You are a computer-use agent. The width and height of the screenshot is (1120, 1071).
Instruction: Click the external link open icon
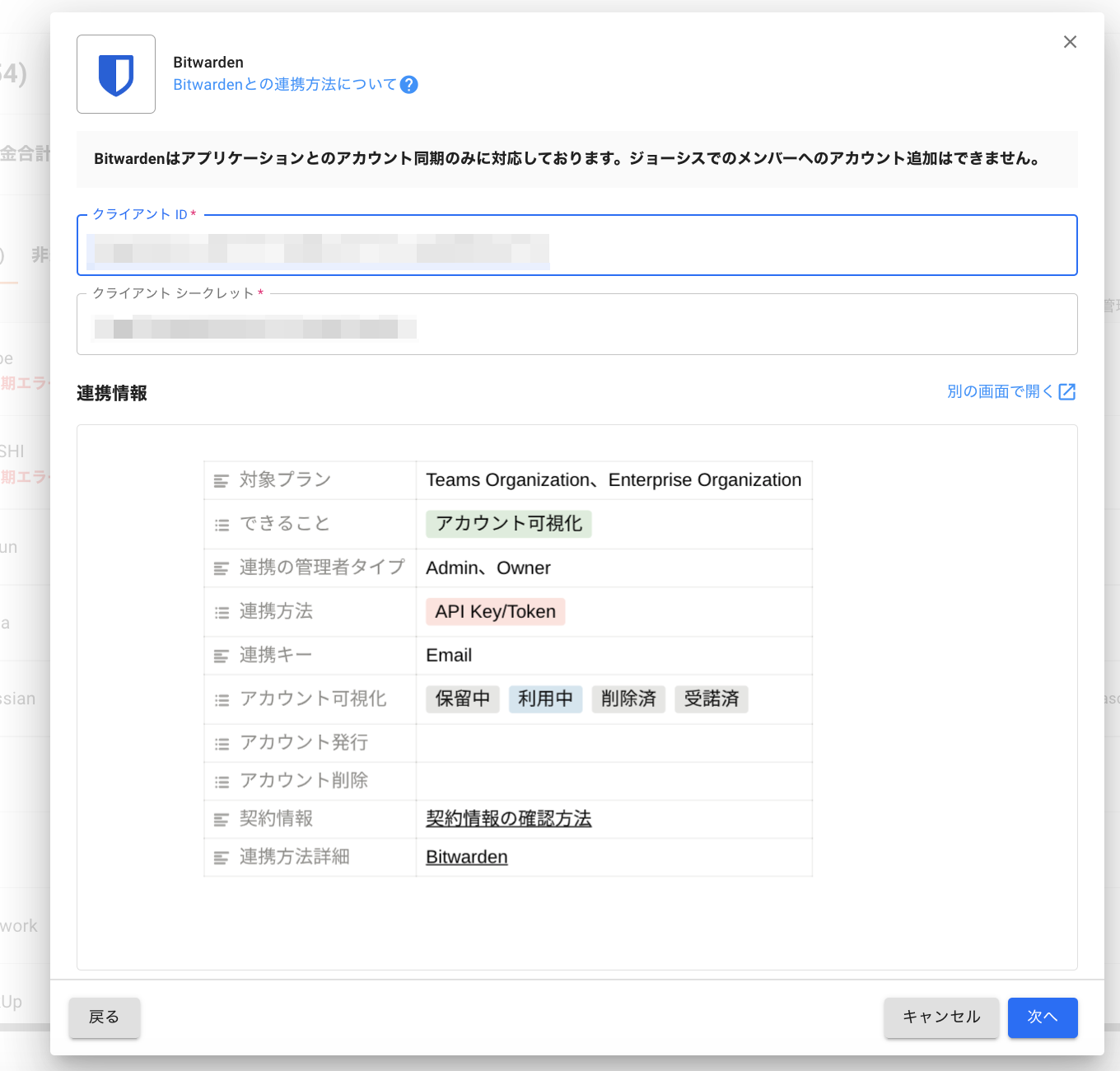coord(1067,392)
